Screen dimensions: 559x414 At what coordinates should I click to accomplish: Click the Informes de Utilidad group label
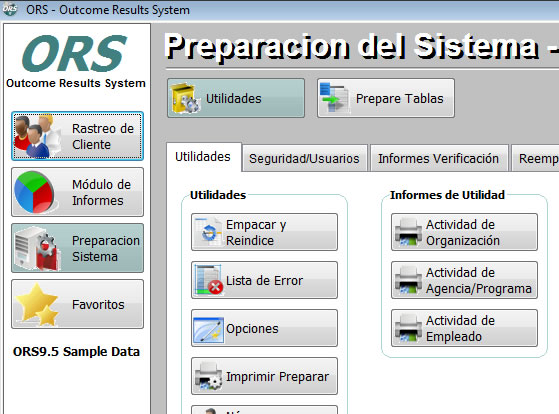[447, 195]
